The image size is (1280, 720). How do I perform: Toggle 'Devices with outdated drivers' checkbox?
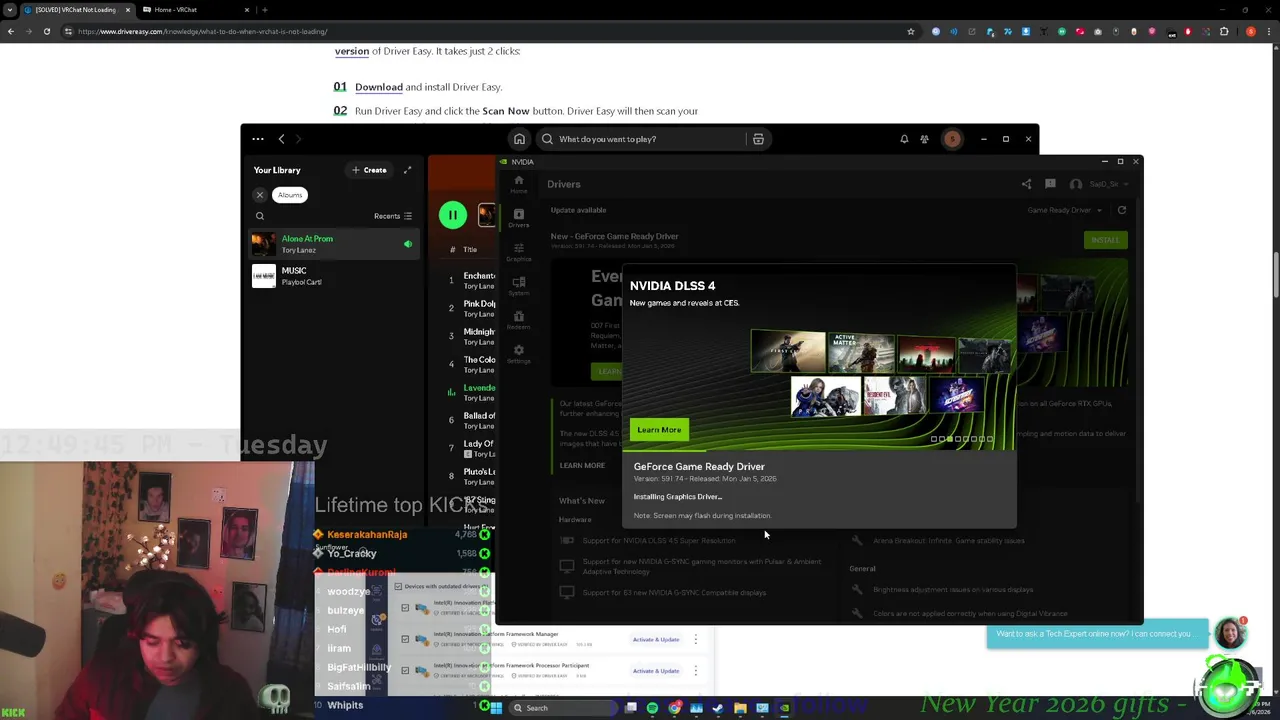pyautogui.click(x=398, y=587)
